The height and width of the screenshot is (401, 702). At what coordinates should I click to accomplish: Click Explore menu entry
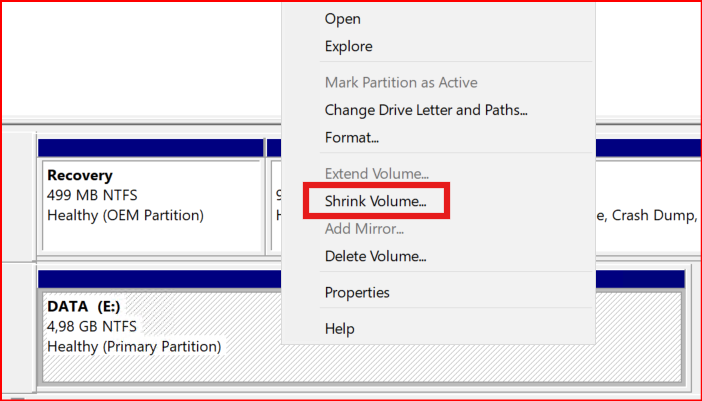(348, 46)
